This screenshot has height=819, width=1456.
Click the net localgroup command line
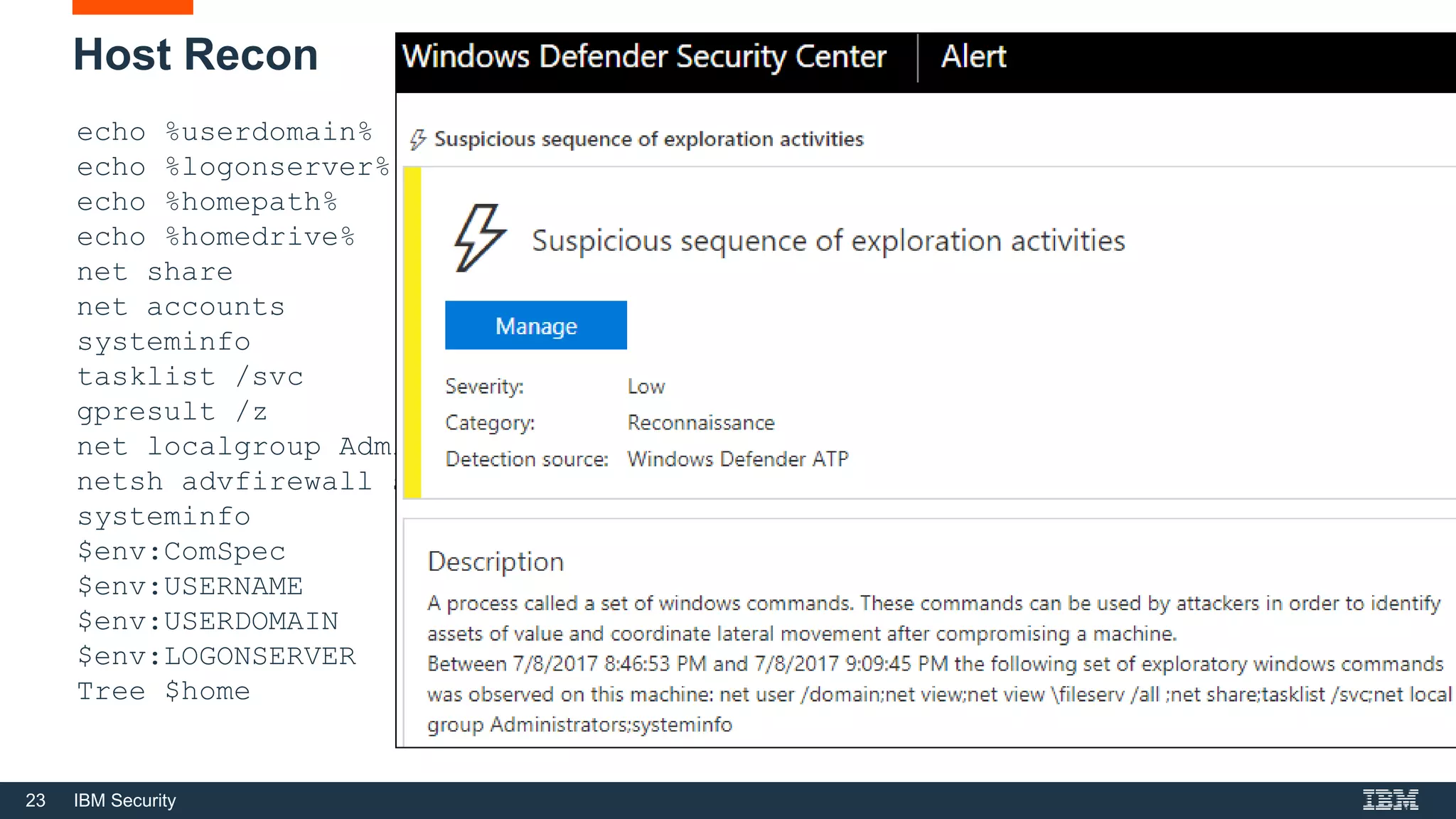click(x=235, y=446)
